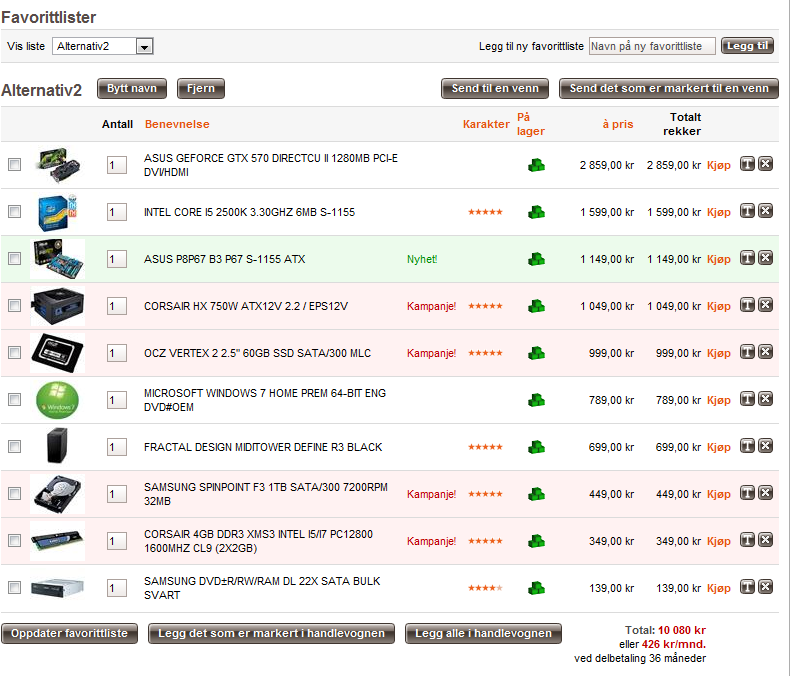This screenshot has width=790, height=676.
Task: Open the Windows 7 product thumbnail
Action: pos(57,400)
